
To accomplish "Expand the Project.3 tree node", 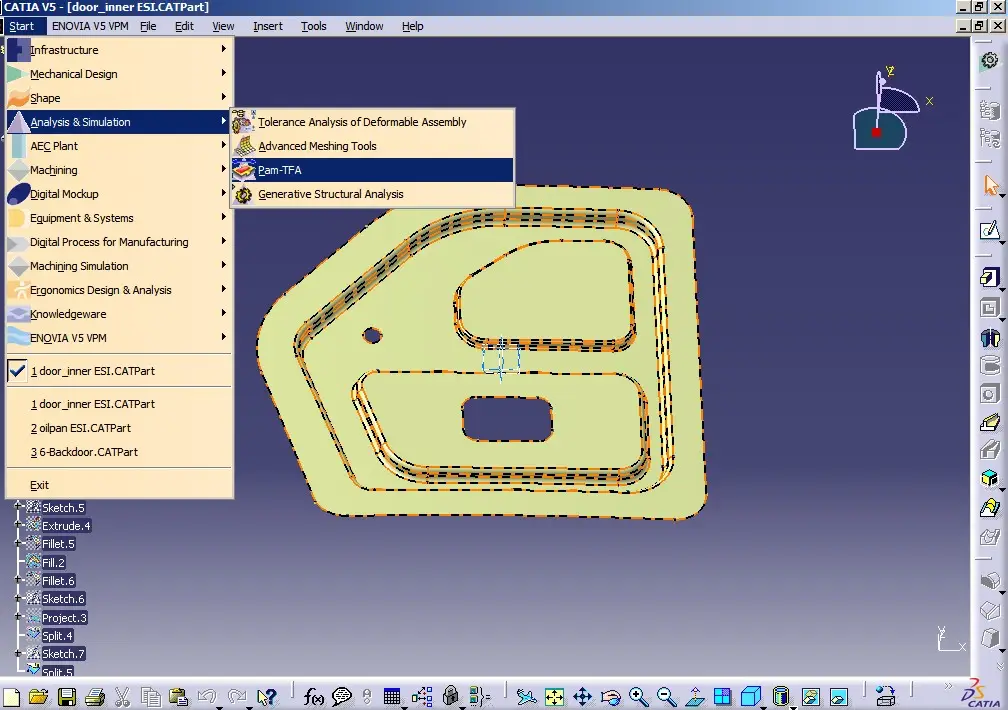I will (19, 616).
